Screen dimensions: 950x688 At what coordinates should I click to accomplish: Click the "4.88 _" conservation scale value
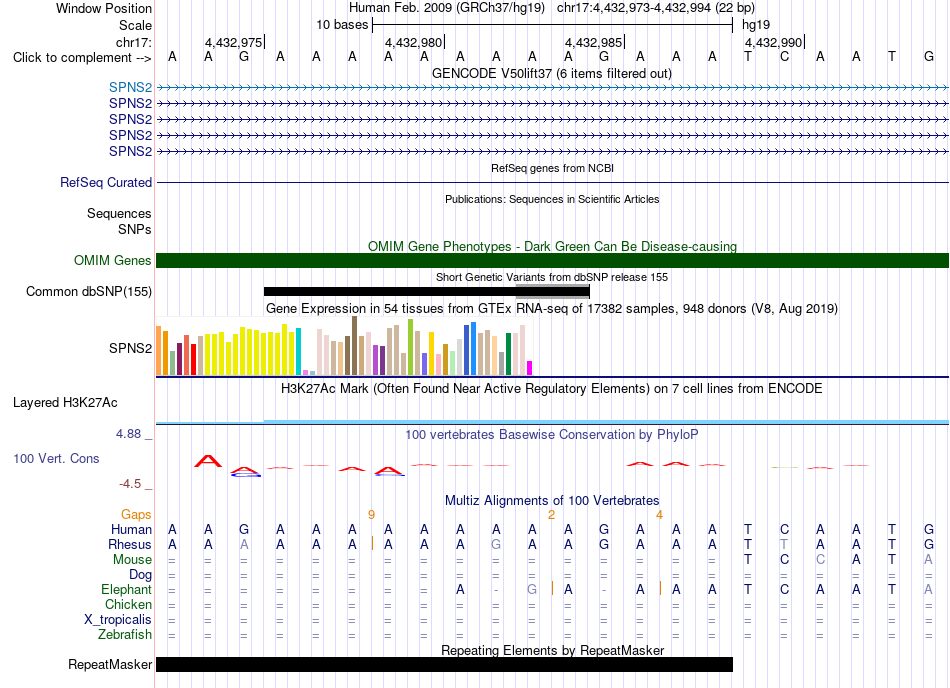(x=134, y=434)
